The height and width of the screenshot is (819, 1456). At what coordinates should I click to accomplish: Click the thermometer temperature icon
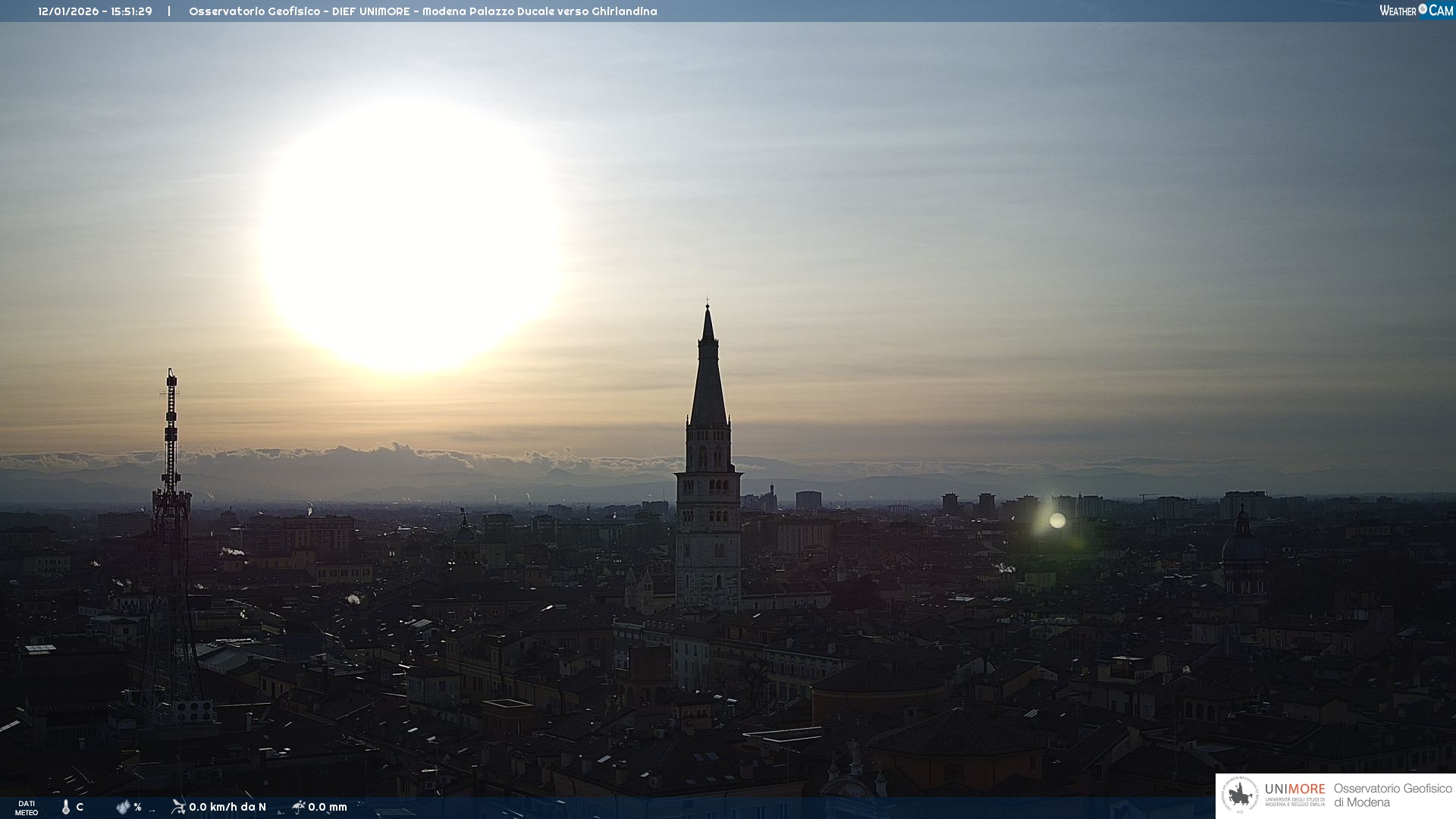click(x=66, y=807)
